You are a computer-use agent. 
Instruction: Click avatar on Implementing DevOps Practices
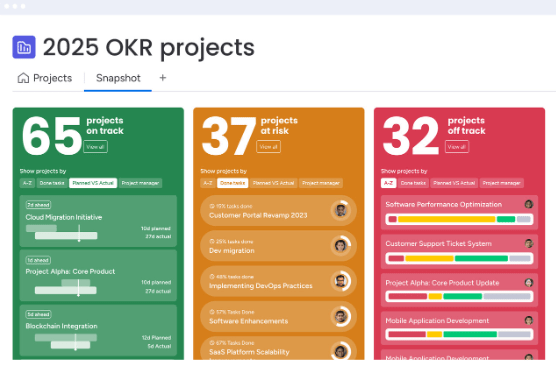(x=341, y=281)
